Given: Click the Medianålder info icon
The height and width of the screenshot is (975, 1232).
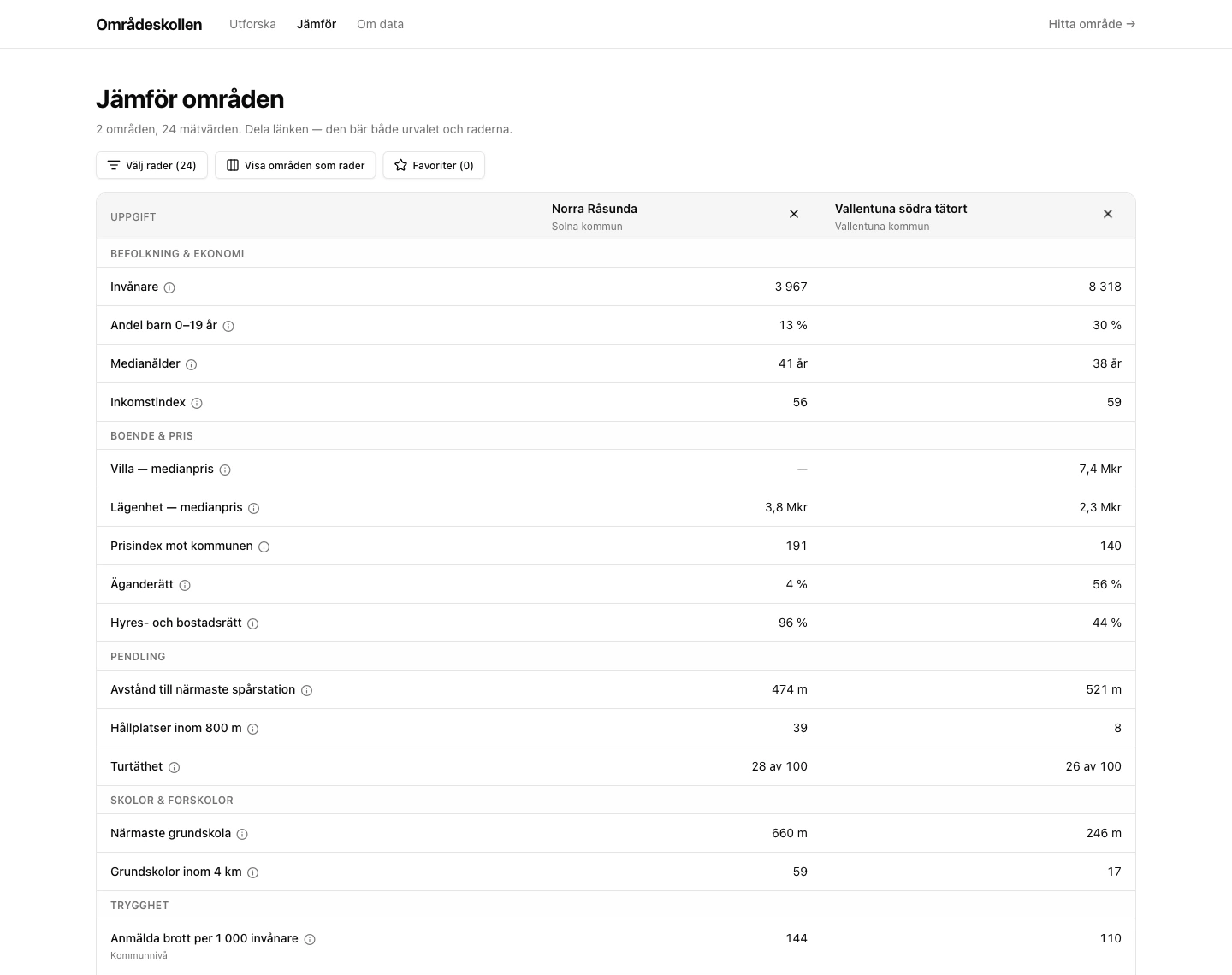Looking at the screenshot, I should [192, 364].
